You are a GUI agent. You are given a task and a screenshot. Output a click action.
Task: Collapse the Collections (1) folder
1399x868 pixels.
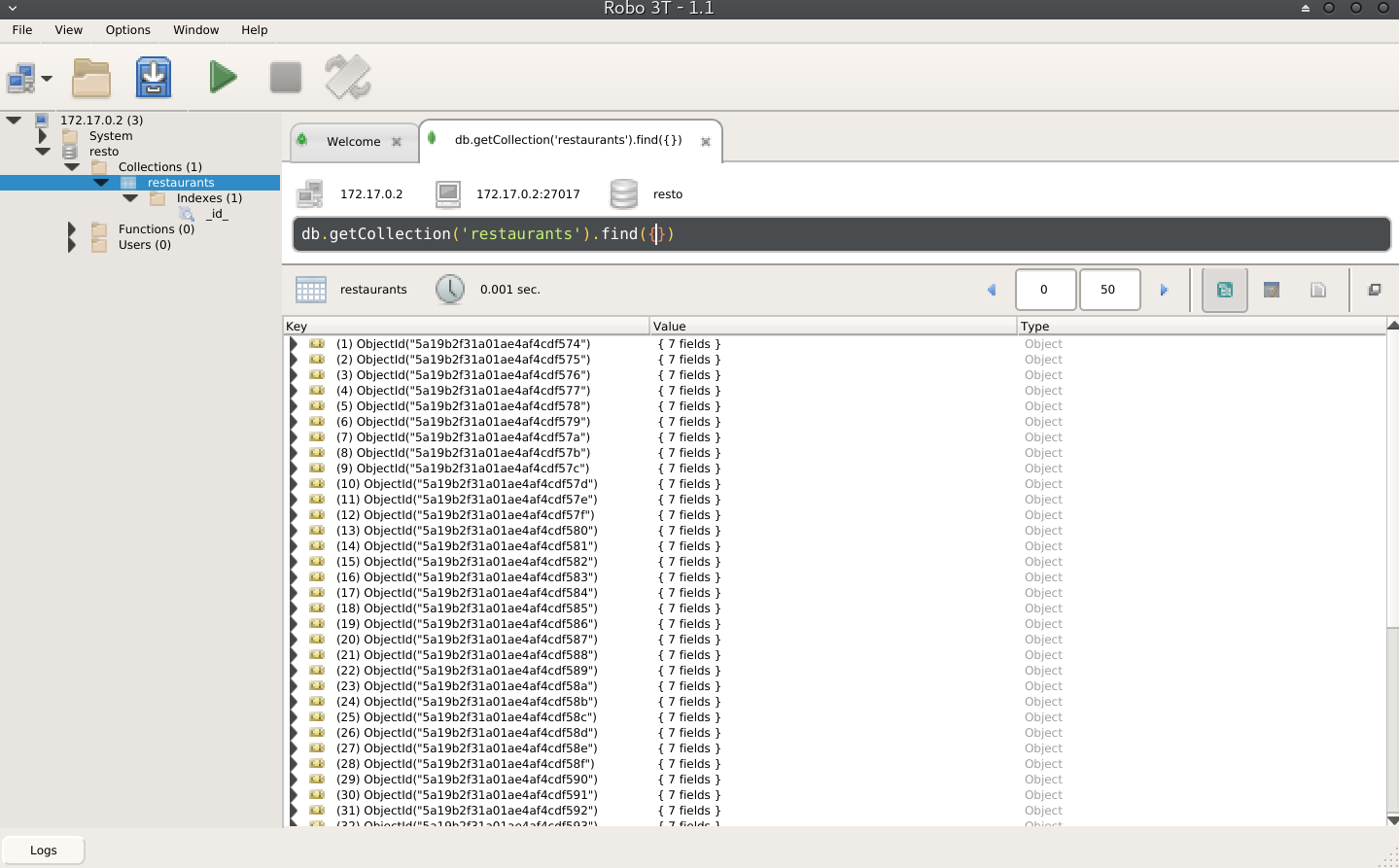pos(72,167)
